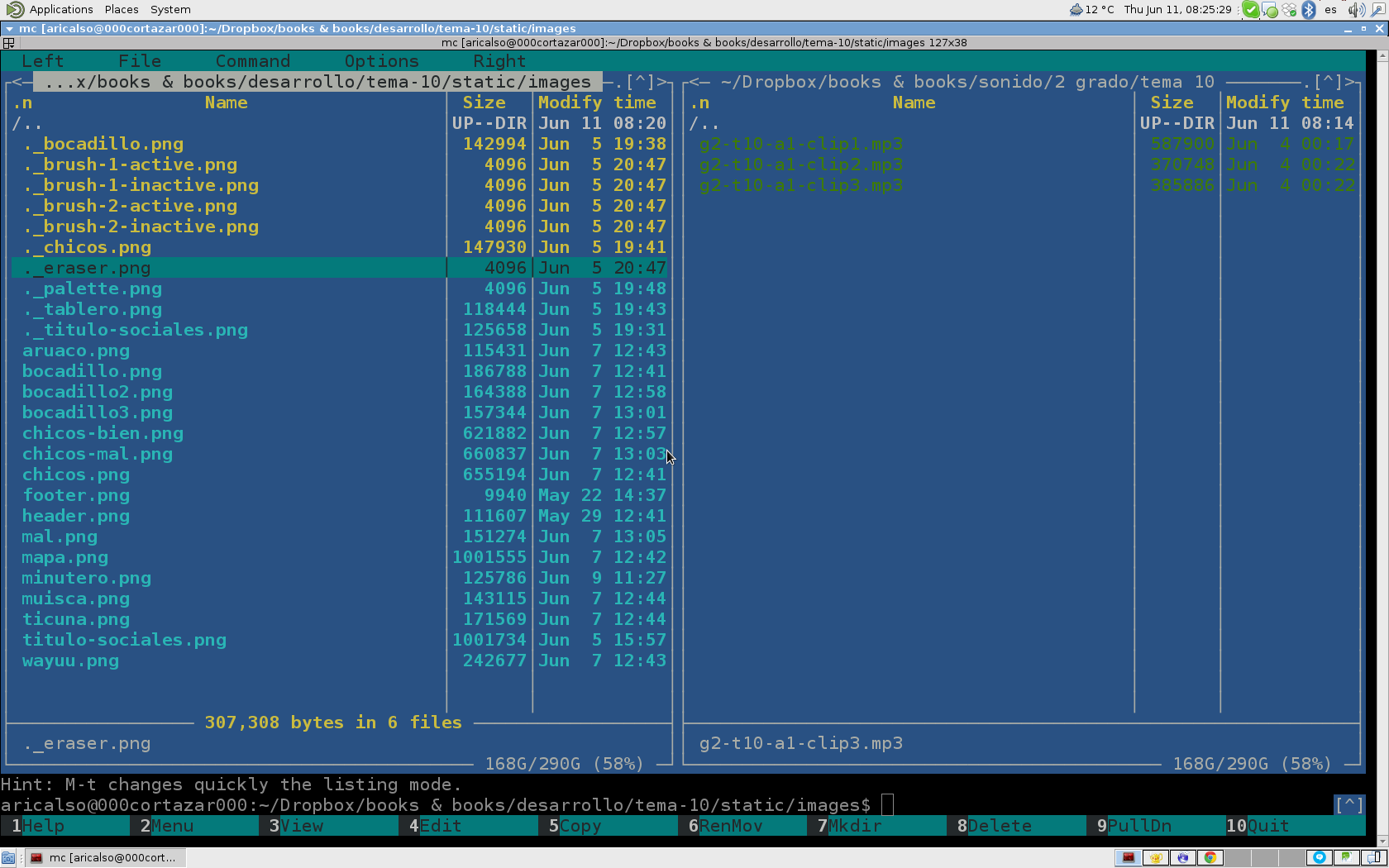Click the show desktop icon in bottom panel
Viewport: 1389px width, 868px height.
8,858
